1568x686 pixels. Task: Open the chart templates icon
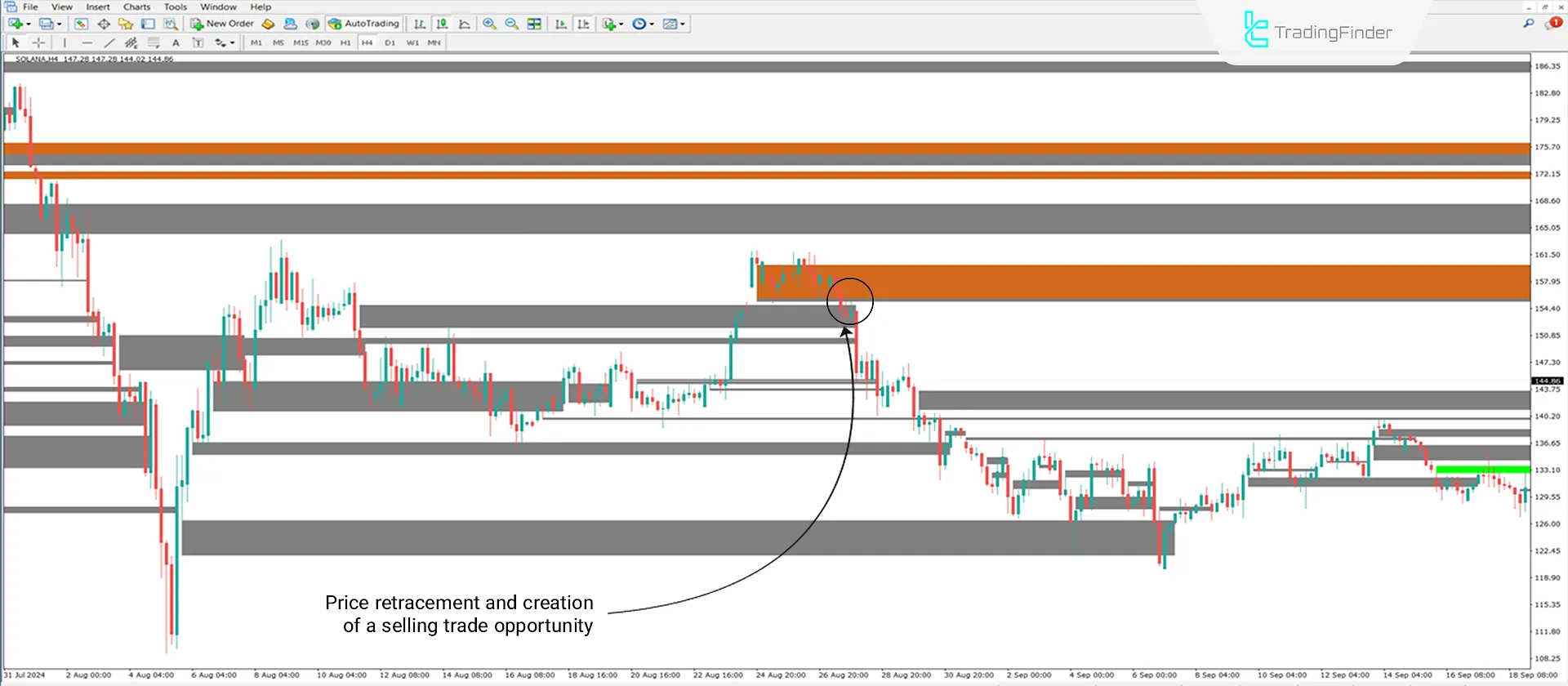tap(670, 24)
